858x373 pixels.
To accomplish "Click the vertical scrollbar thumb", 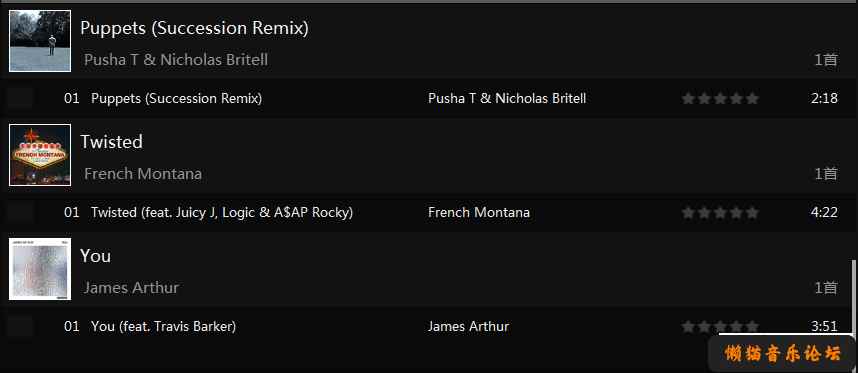I will pos(854,295).
